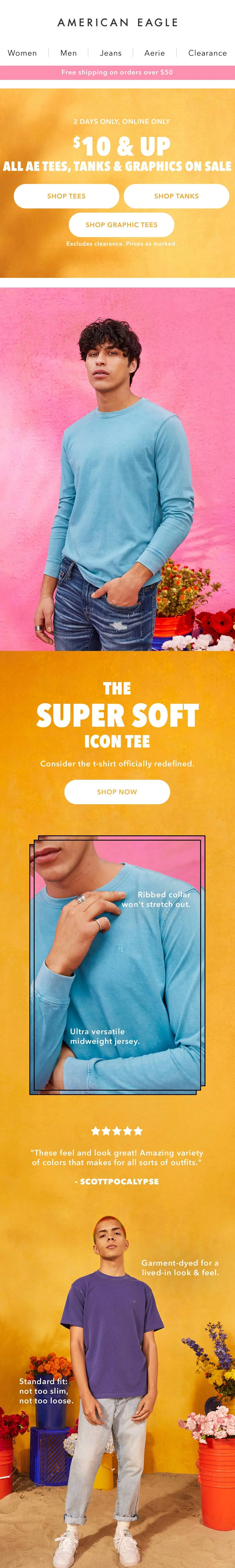Click the Shop Tanks button

[x=177, y=196]
